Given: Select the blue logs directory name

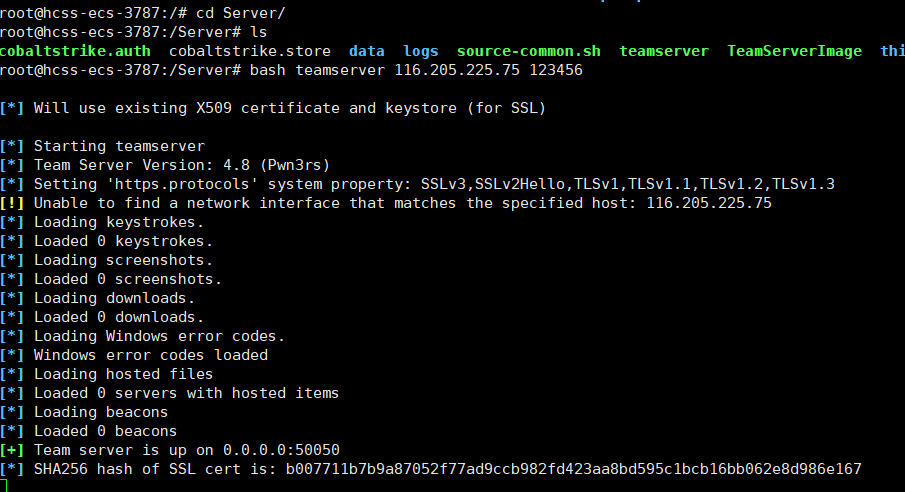Looking at the screenshot, I should tap(421, 51).
